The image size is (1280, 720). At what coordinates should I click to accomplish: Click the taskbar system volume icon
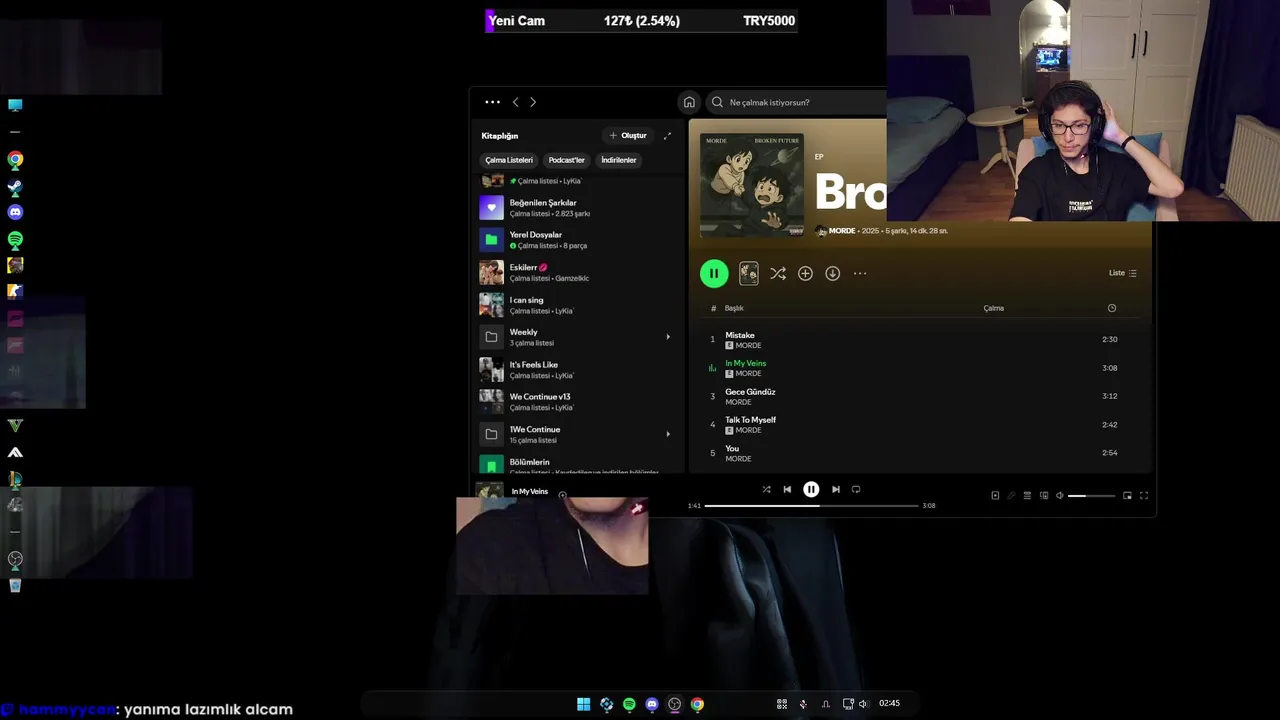(x=863, y=704)
